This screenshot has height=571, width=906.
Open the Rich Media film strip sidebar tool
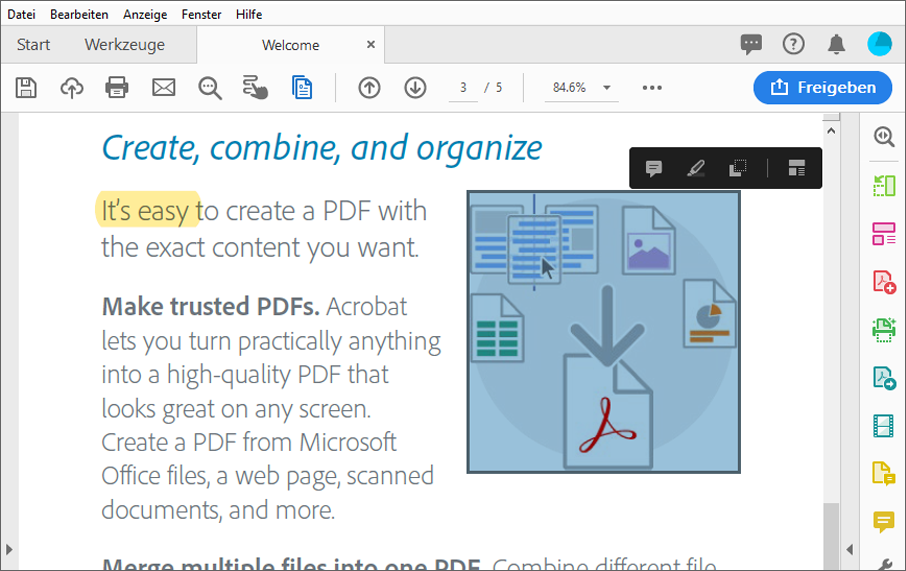point(884,426)
